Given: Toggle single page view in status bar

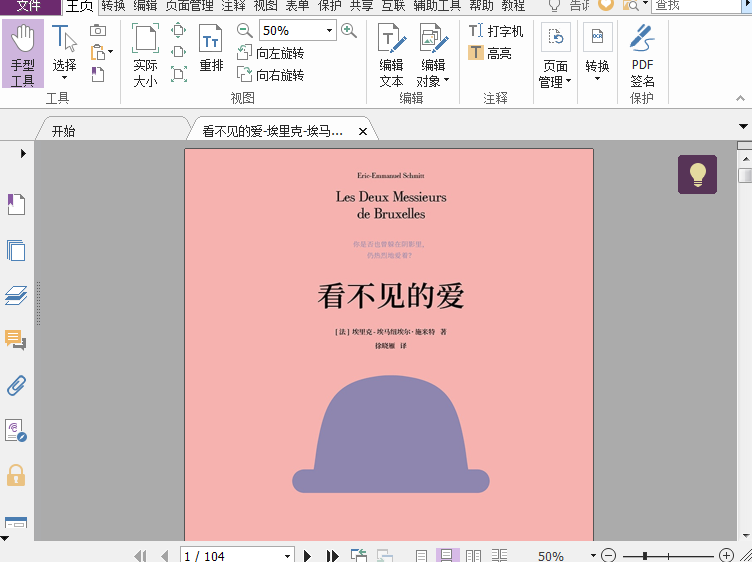Looking at the screenshot, I should click(422, 556).
